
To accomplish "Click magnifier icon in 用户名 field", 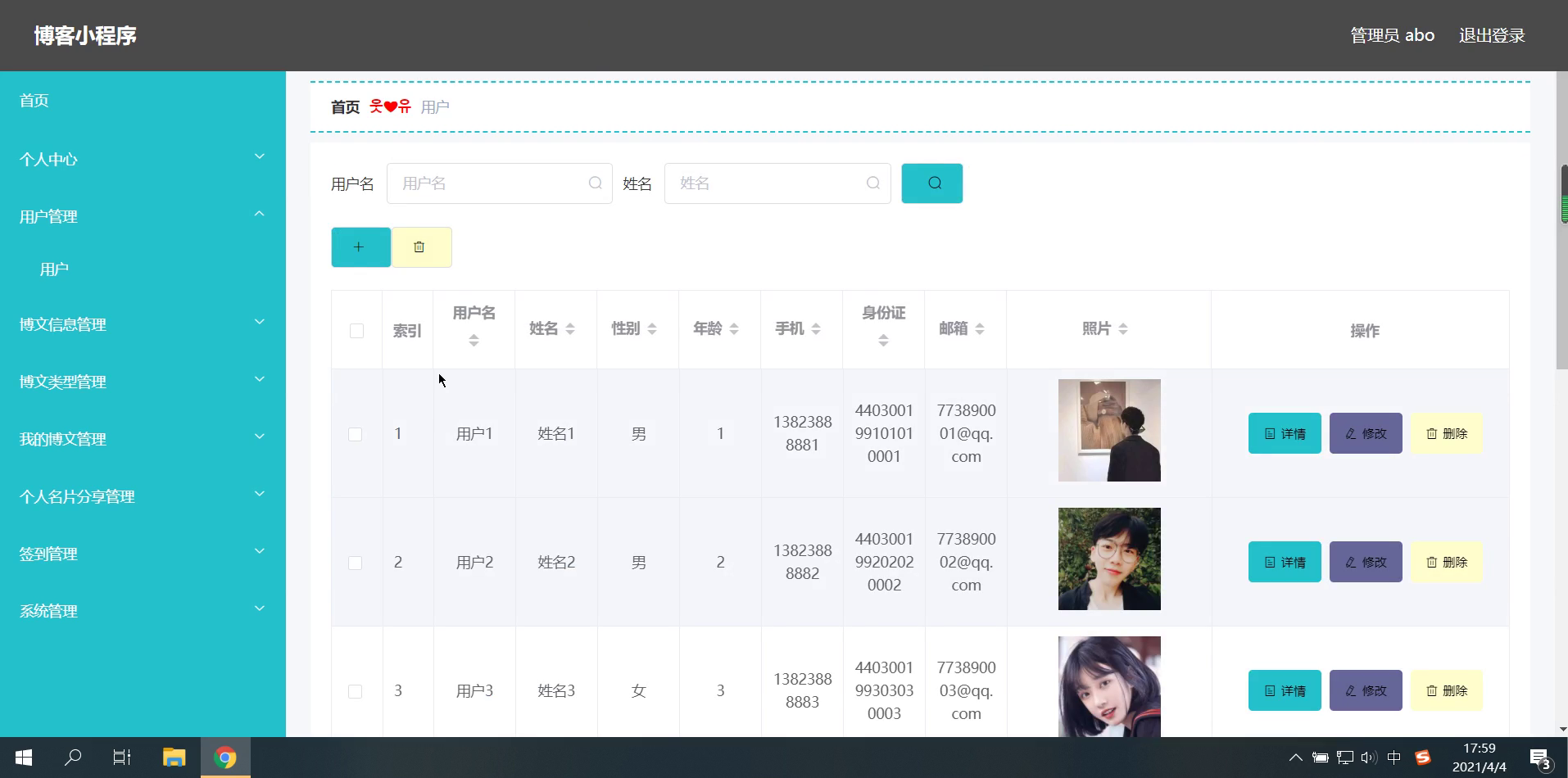I will tap(596, 183).
